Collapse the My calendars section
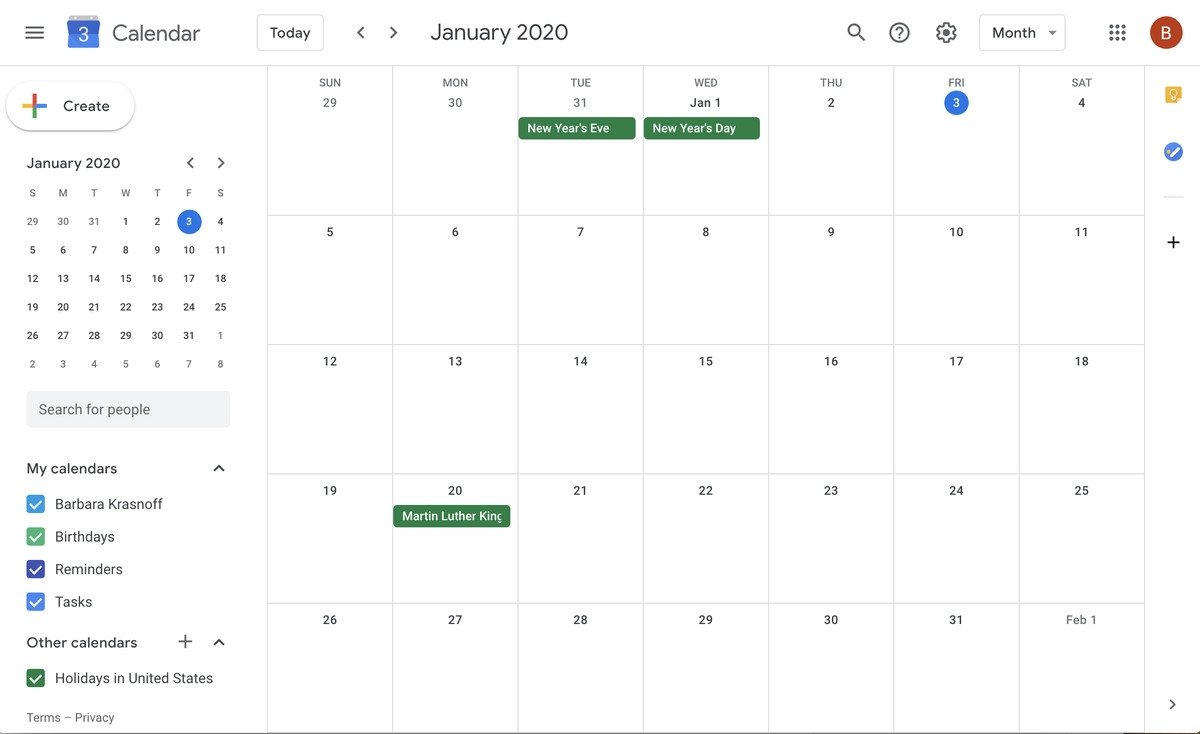The height and width of the screenshot is (734, 1200). [219, 469]
